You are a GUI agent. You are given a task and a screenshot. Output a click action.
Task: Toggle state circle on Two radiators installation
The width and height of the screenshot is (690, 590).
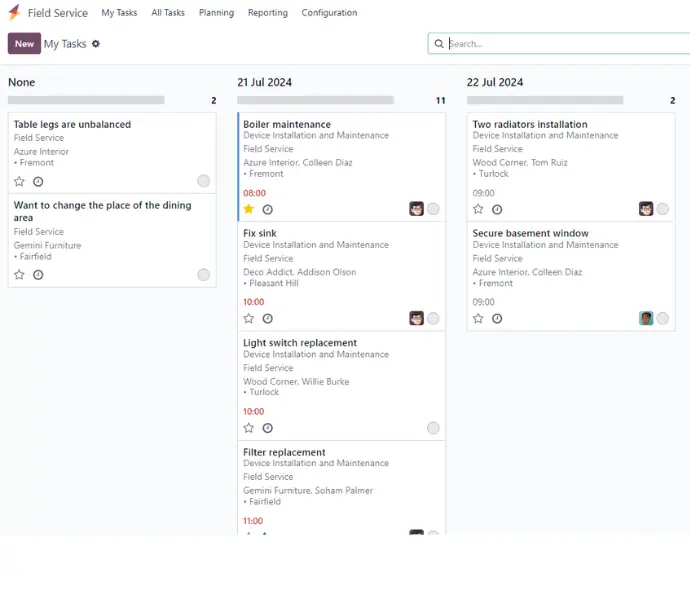[x=663, y=209]
